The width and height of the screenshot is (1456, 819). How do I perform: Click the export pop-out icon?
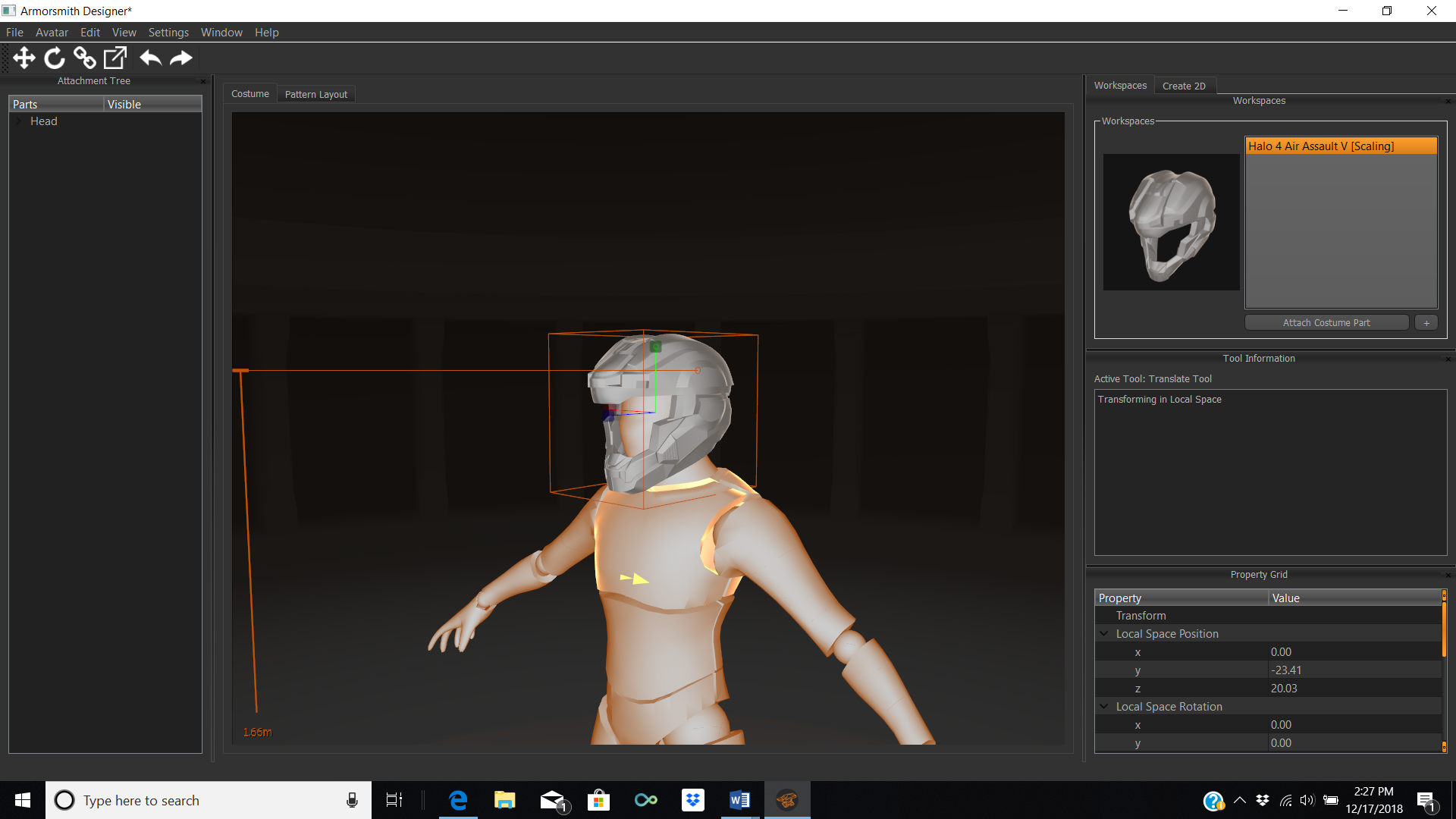[115, 58]
